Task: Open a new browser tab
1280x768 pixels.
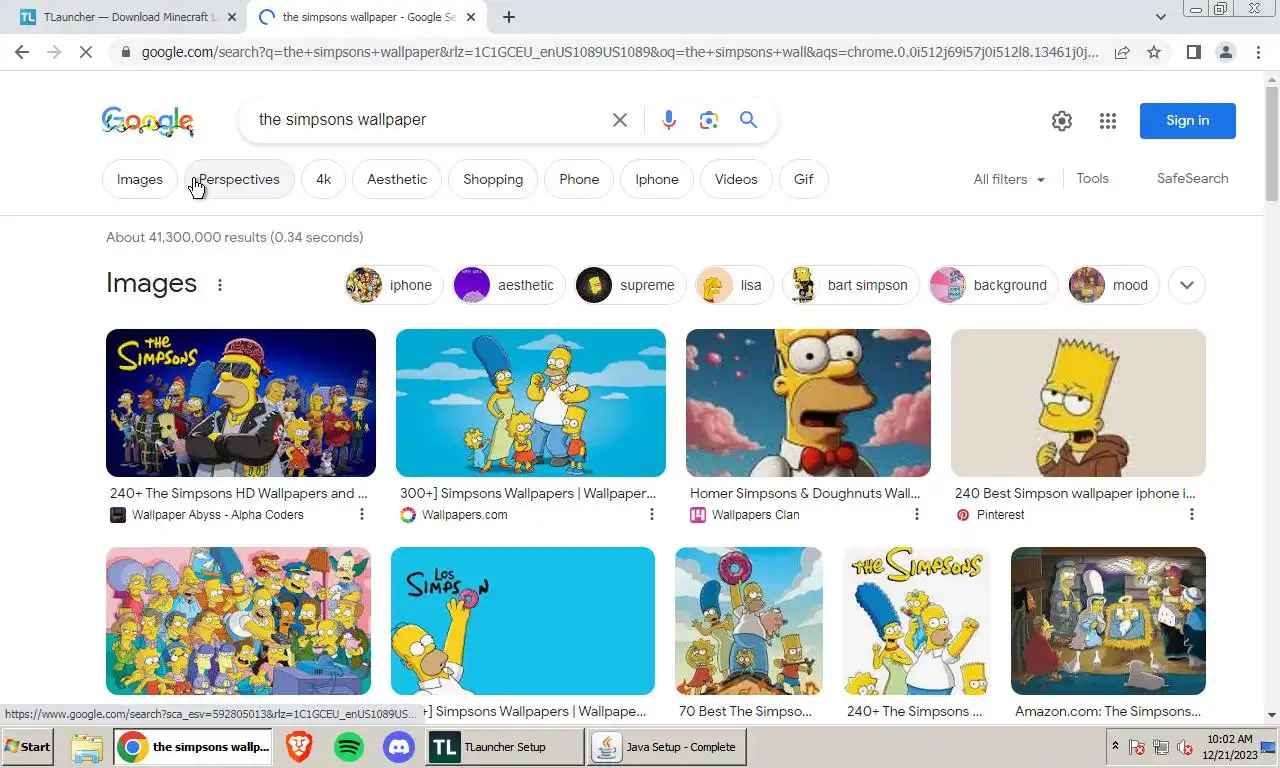Action: point(509,17)
